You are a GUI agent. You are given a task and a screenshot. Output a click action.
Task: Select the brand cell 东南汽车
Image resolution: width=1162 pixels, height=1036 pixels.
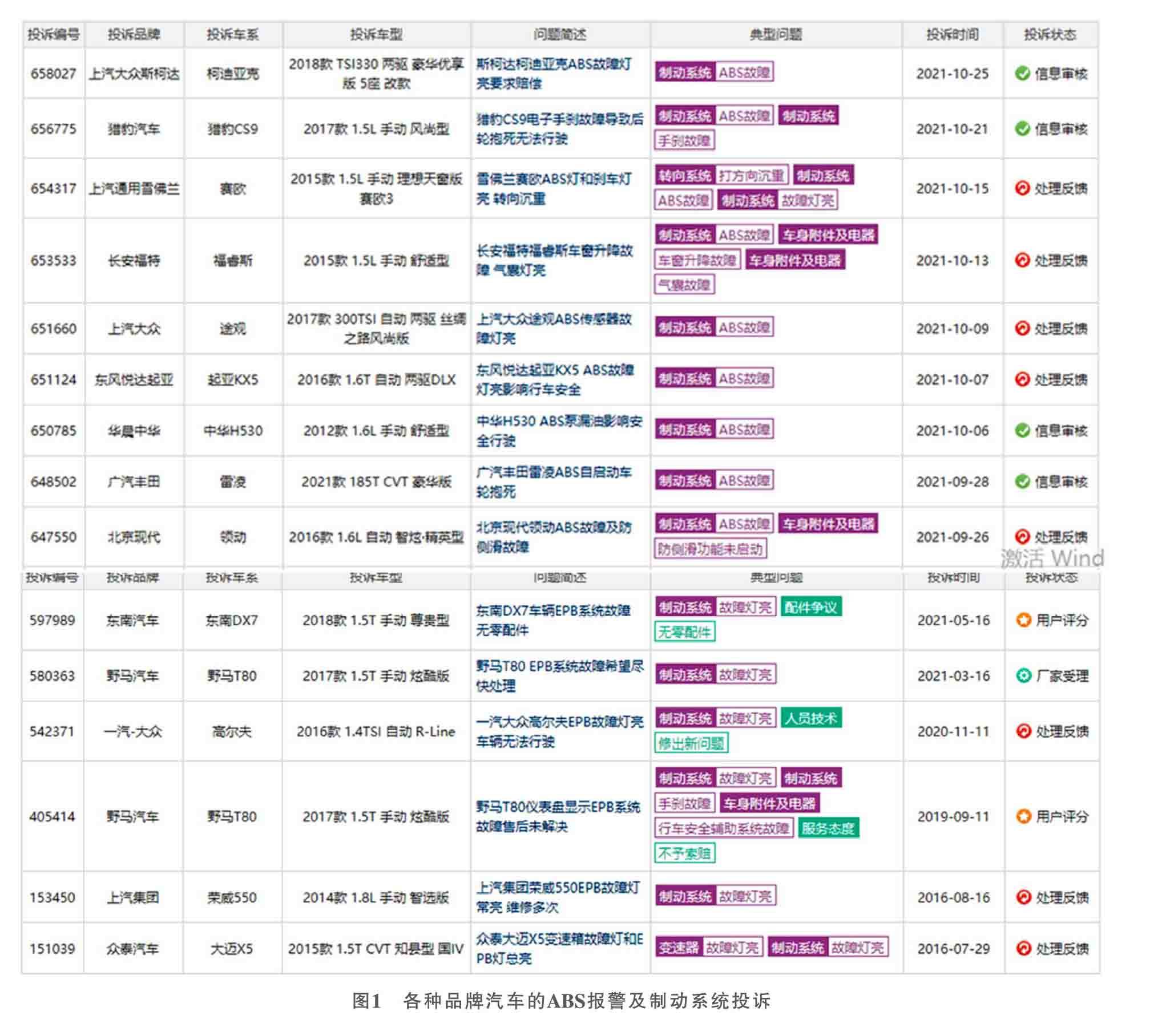pyautogui.click(x=132, y=620)
